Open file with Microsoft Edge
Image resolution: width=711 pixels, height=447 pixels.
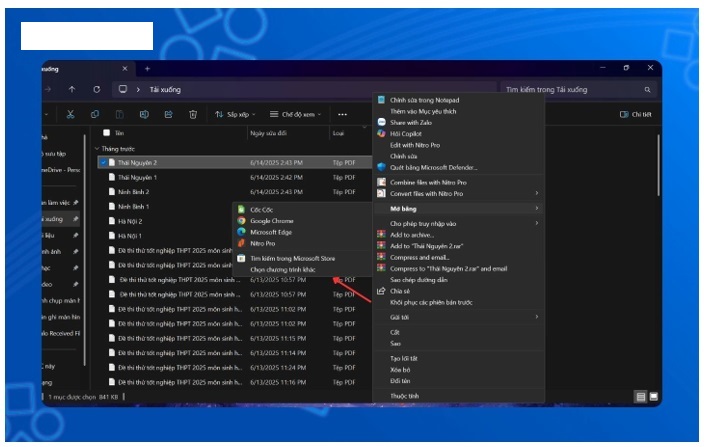(271, 231)
